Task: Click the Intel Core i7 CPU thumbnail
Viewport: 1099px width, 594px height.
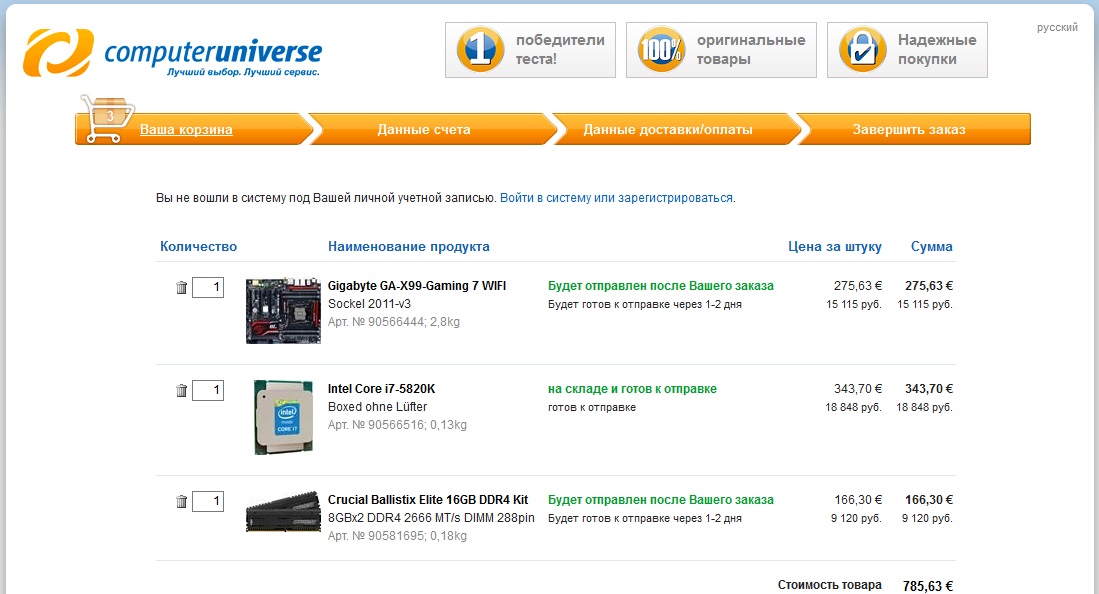Action: tap(283, 417)
